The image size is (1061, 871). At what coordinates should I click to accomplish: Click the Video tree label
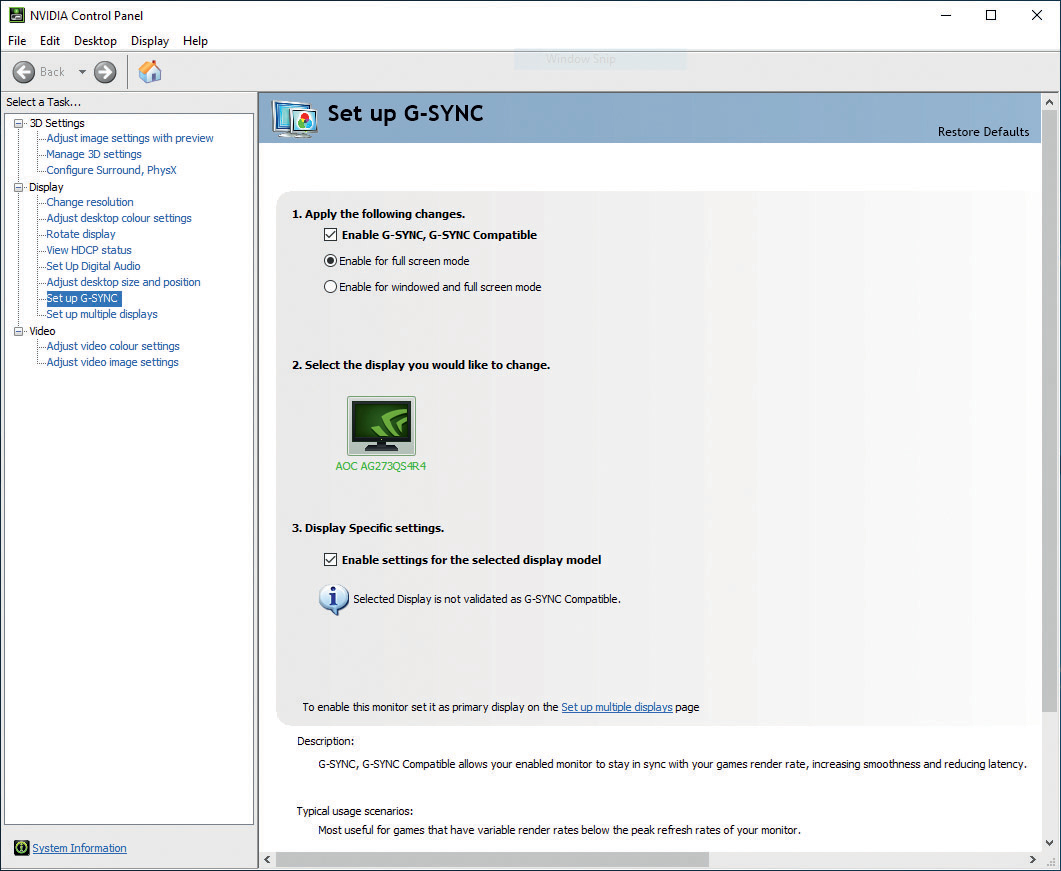42,331
